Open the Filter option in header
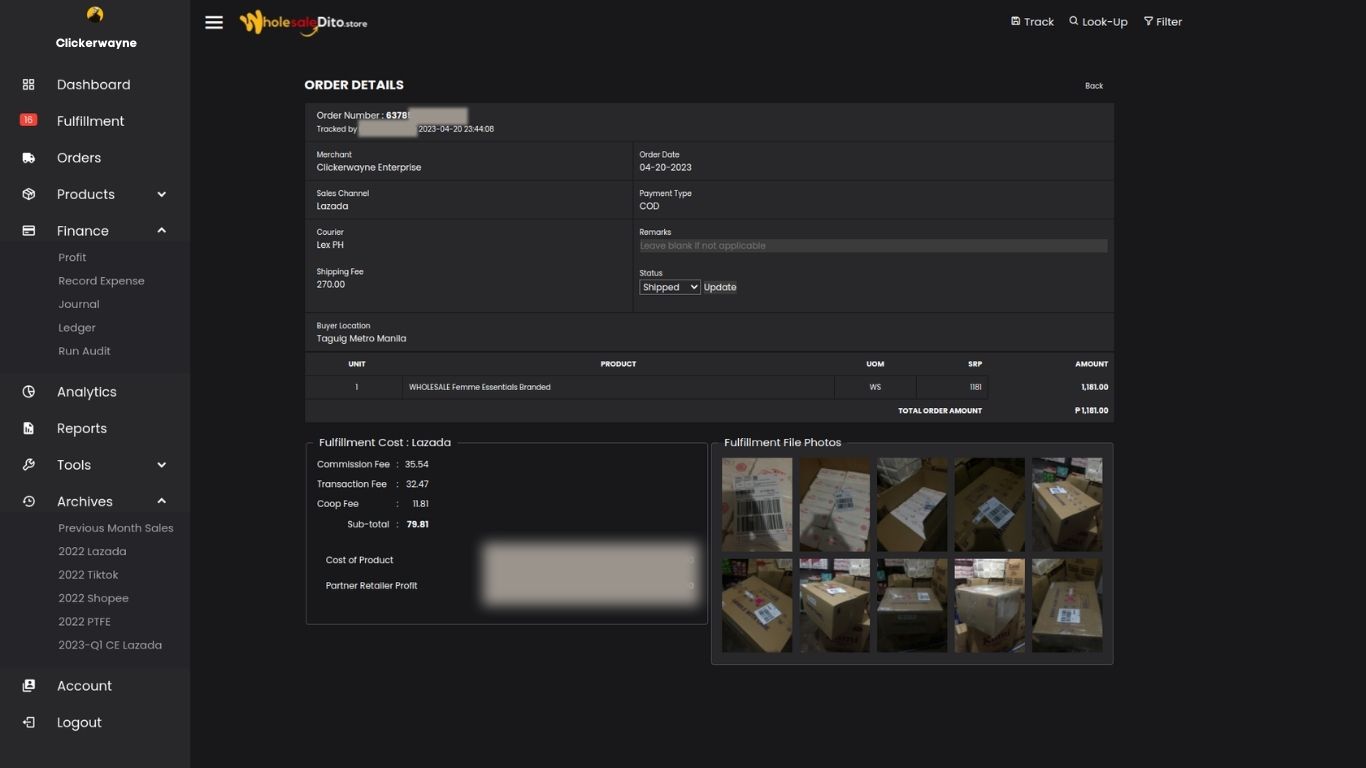This screenshot has height=768, width=1366. [1163, 22]
